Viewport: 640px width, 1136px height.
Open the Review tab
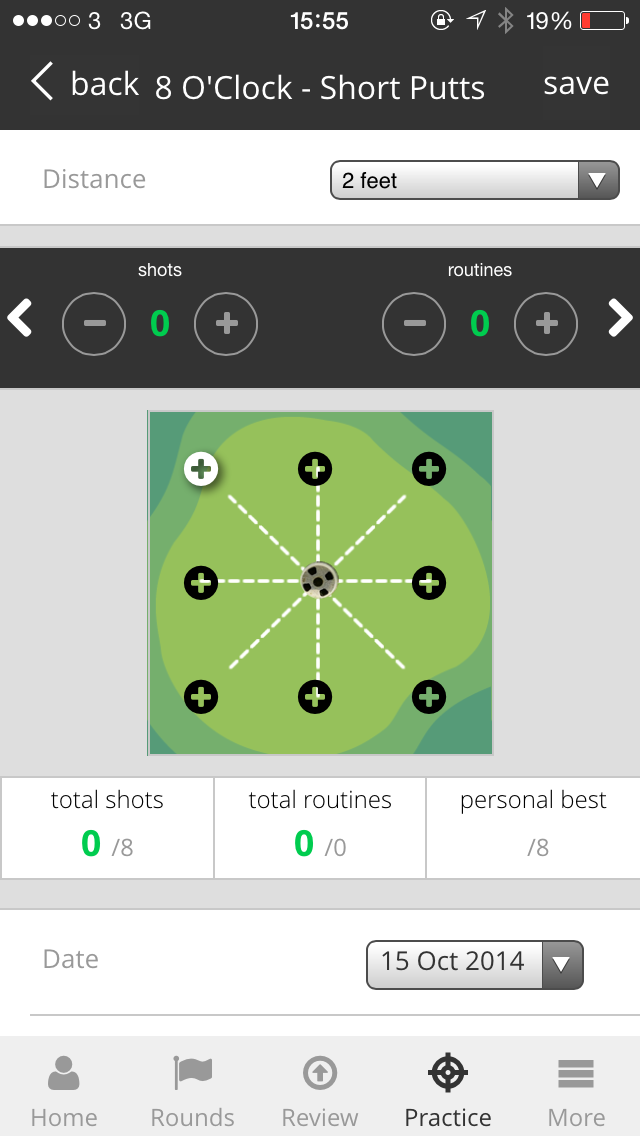click(x=320, y=1090)
